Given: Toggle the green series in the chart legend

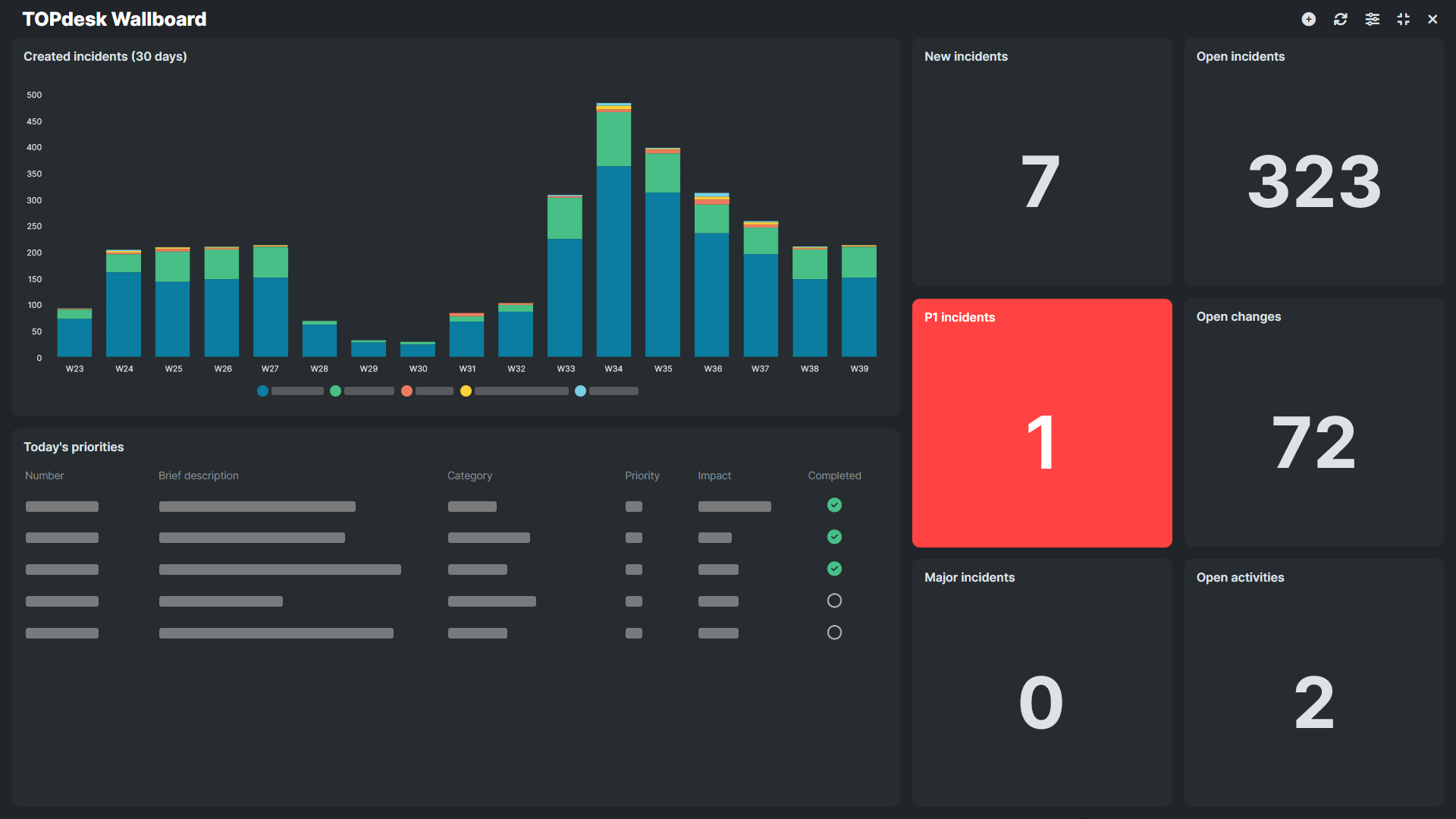Looking at the screenshot, I should coord(336,391).
